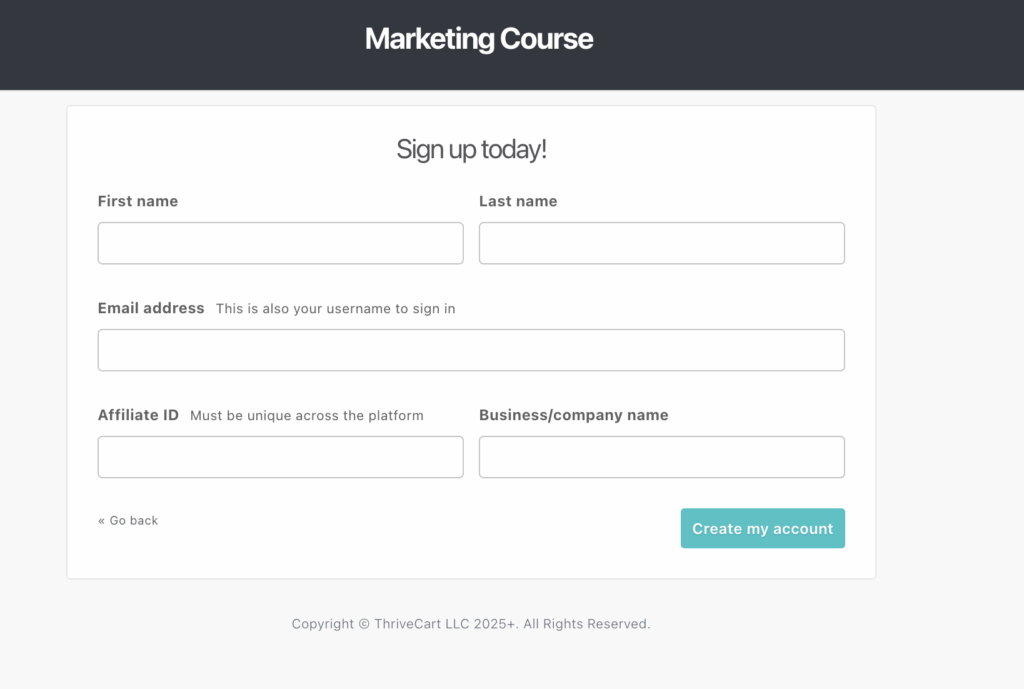Click into the Affiliate ID field
This screenshot has height=689, width=1024.
click(280, 457)
